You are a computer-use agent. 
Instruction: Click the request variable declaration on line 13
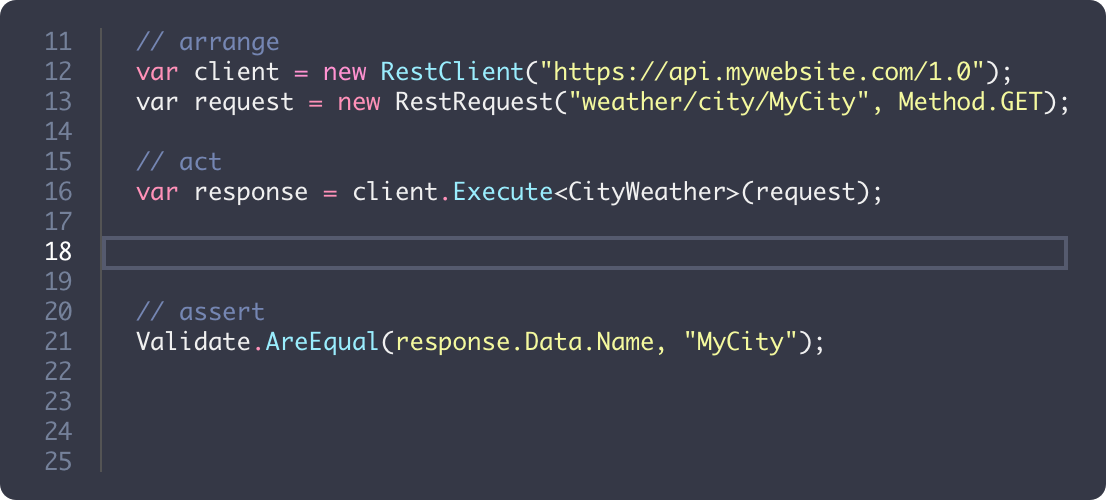coord(244,102)
